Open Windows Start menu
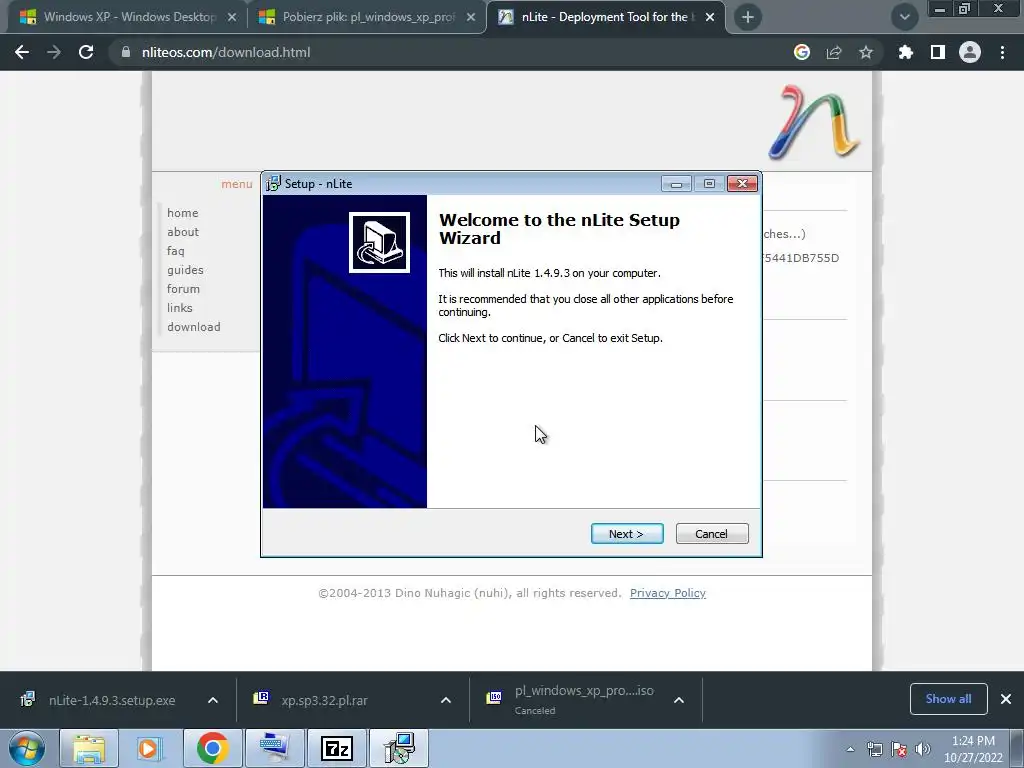 [x=27, y=748]
